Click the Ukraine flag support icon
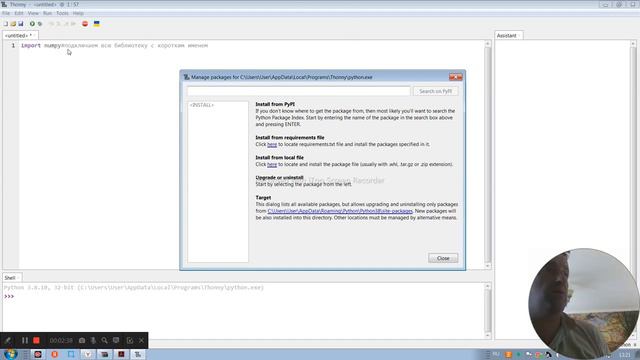The height and width of the screenshot is (360, 640). pyautogui.click(x=97, y=24)
